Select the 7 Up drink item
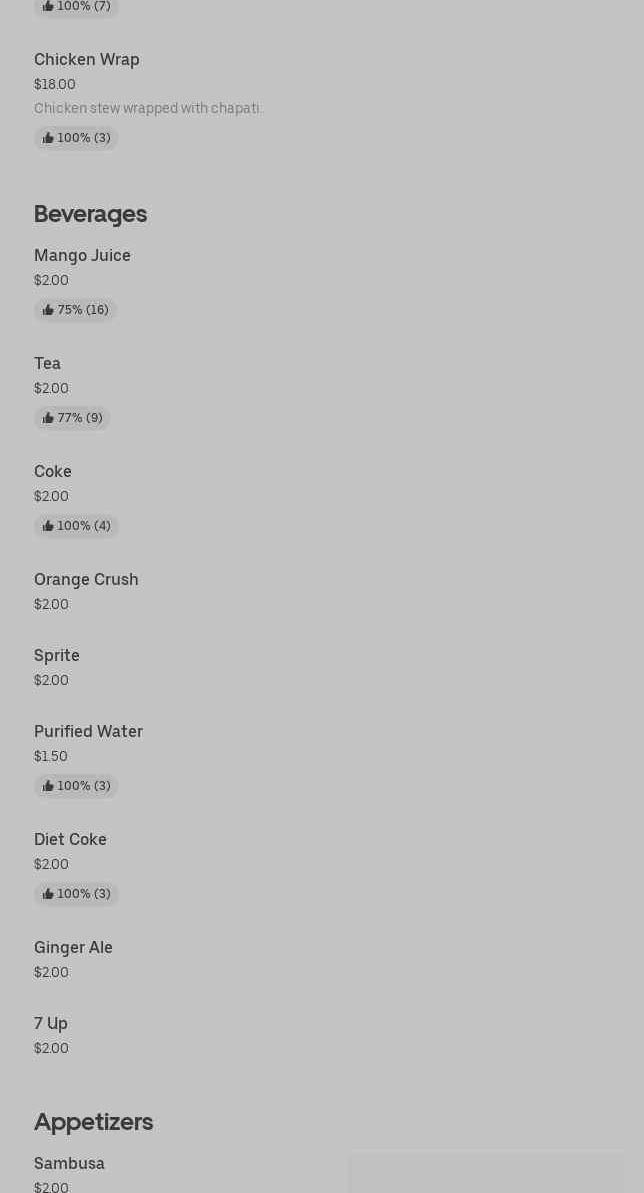 50,1024
